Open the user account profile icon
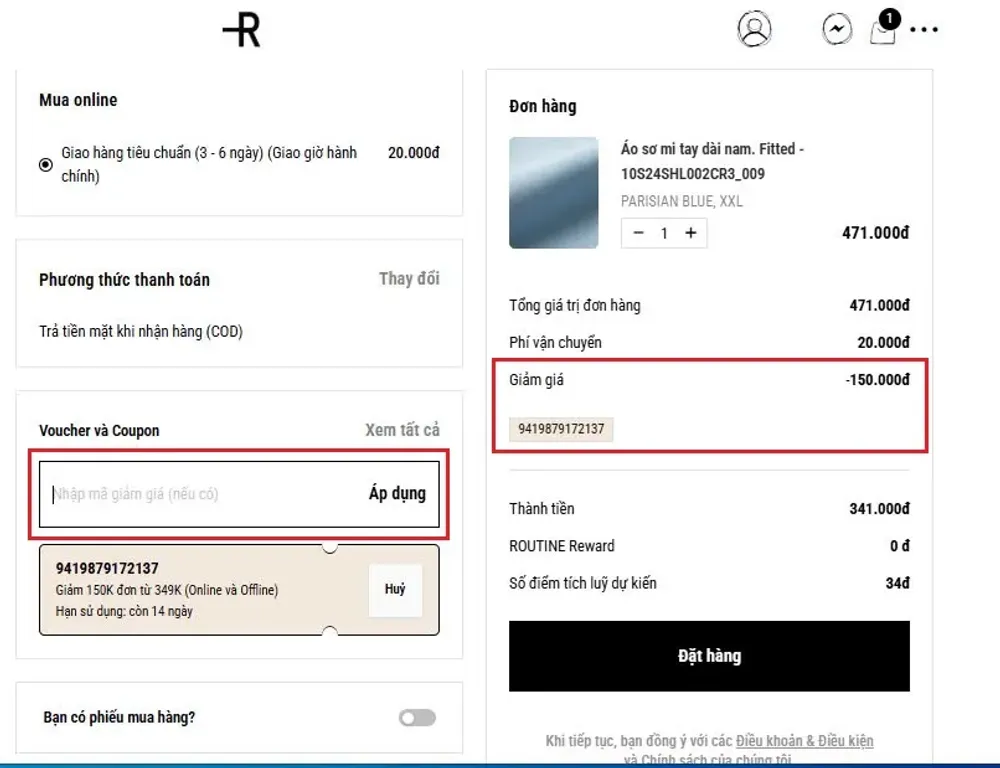This screenshot has height=768, width=1000. tap(754, 29)
